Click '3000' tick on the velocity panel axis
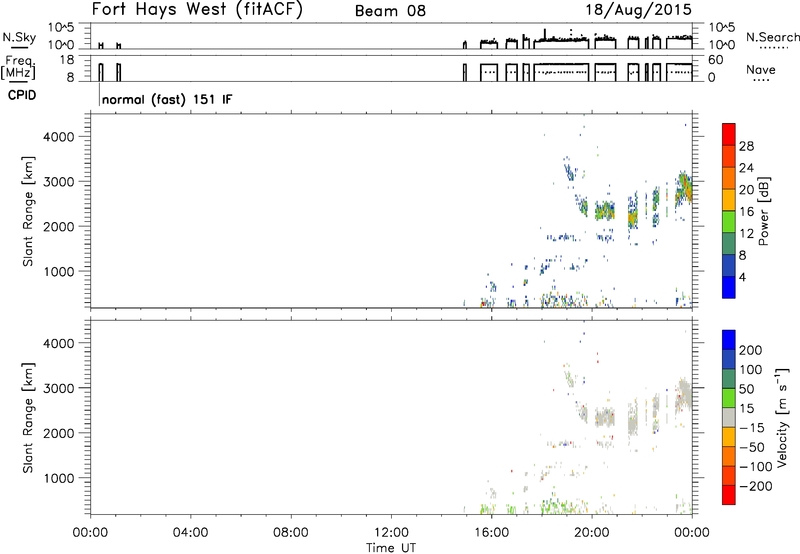The image size is (800, 554). point(59,388)
